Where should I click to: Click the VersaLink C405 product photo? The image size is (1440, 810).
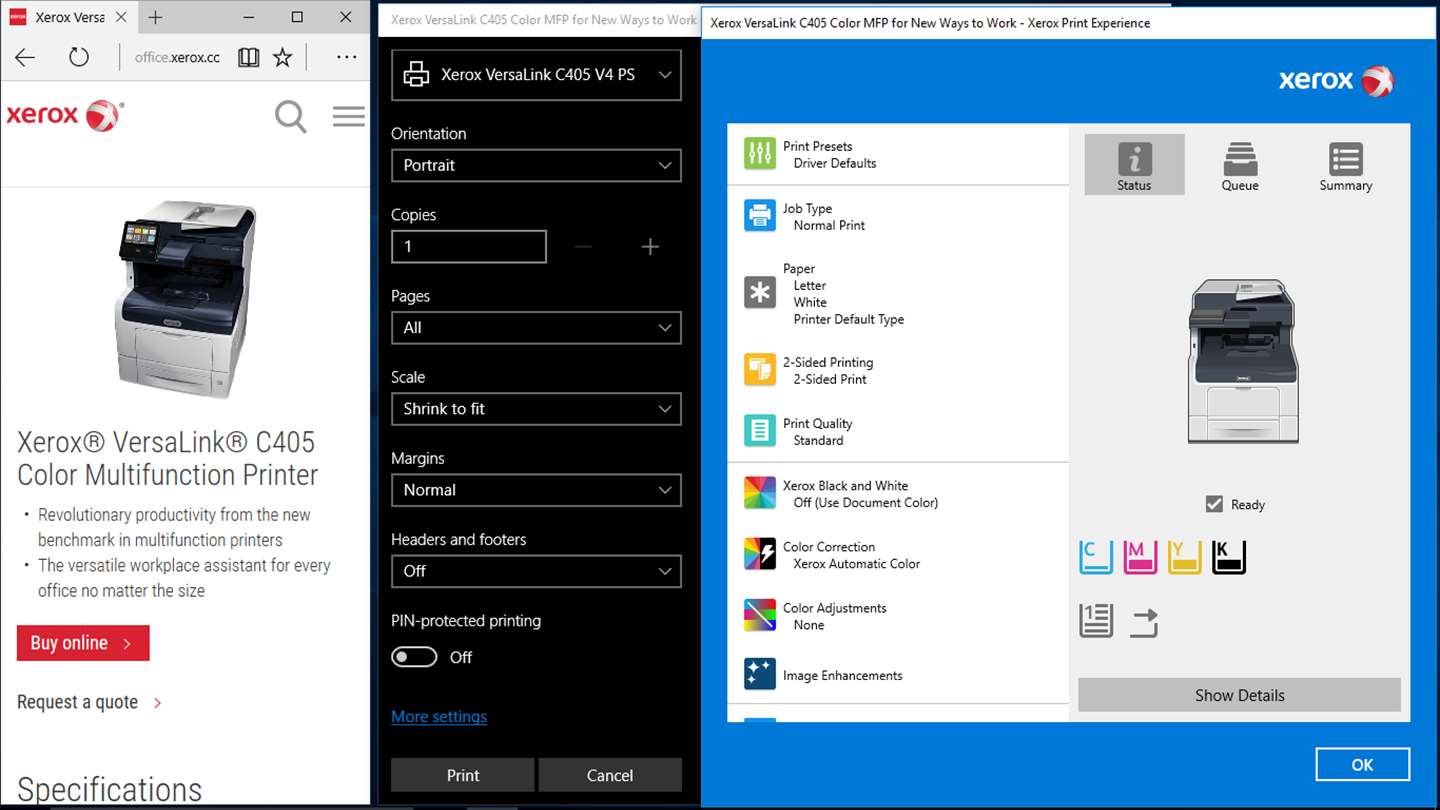tap(185, 299)
